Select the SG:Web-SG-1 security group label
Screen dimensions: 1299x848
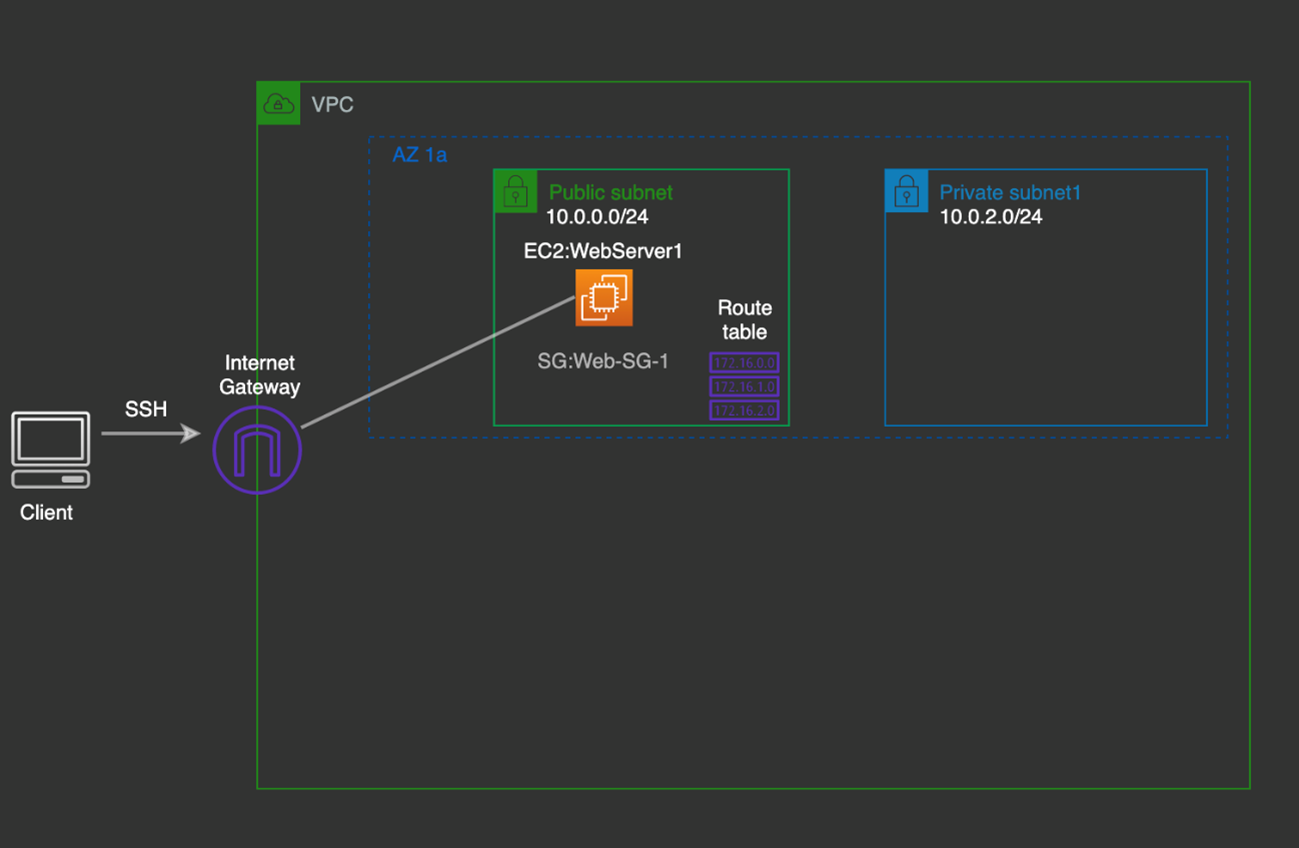point(602,362)
